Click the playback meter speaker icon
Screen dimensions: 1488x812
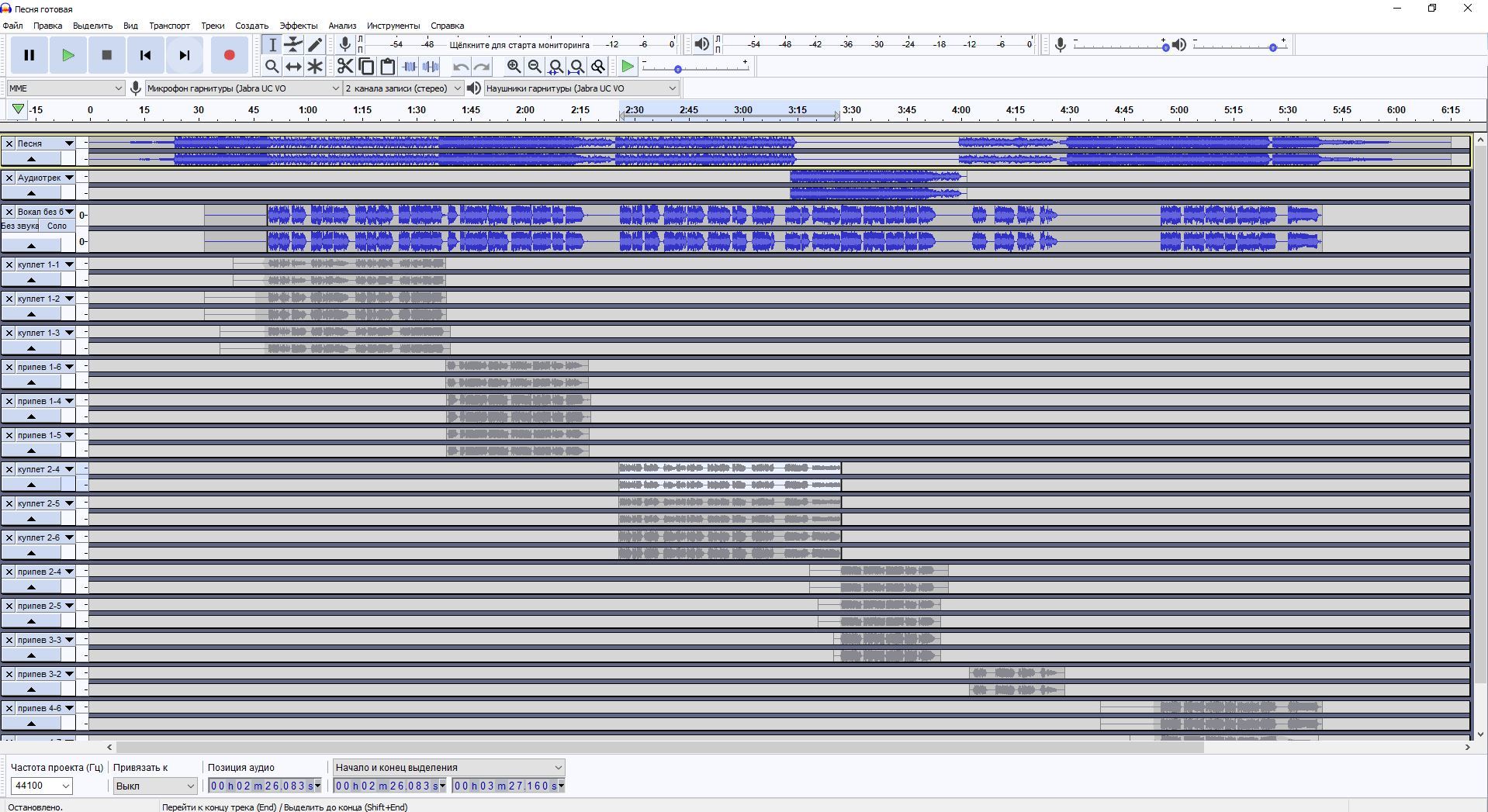click(701, 44)
